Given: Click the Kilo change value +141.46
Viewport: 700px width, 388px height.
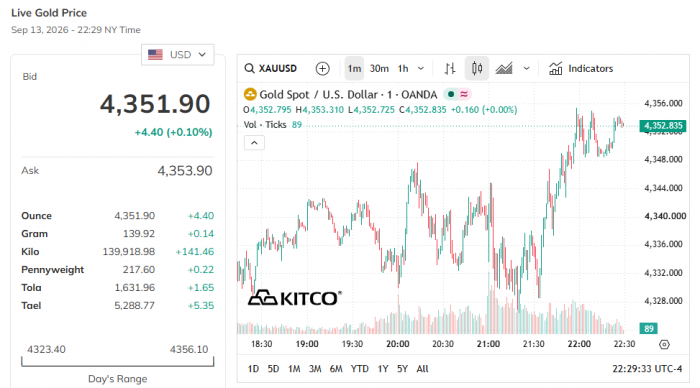Looking at the screenshot, I should [x=195, y=251].
